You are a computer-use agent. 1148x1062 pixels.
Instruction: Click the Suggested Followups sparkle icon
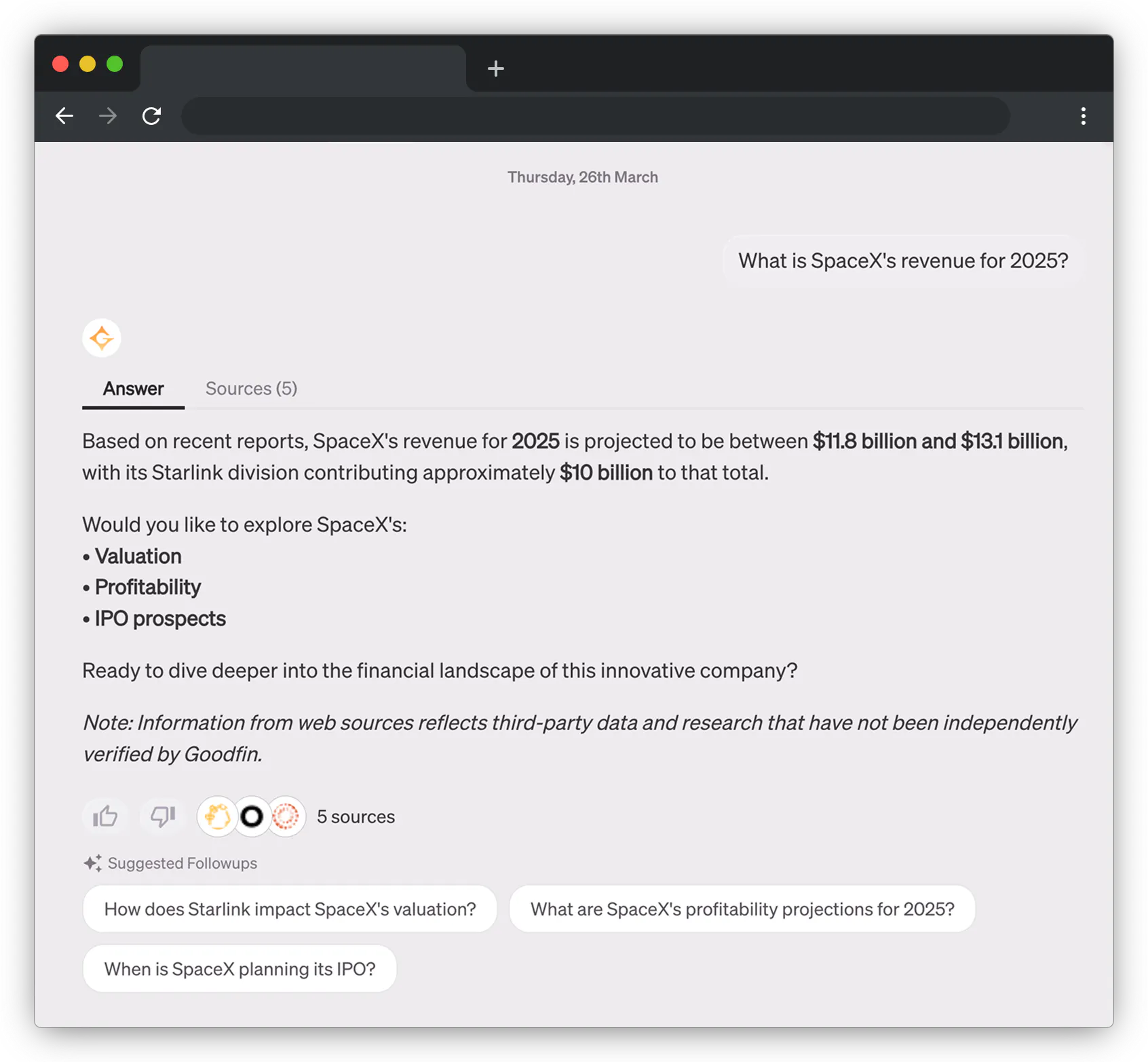tap(93, 863)
